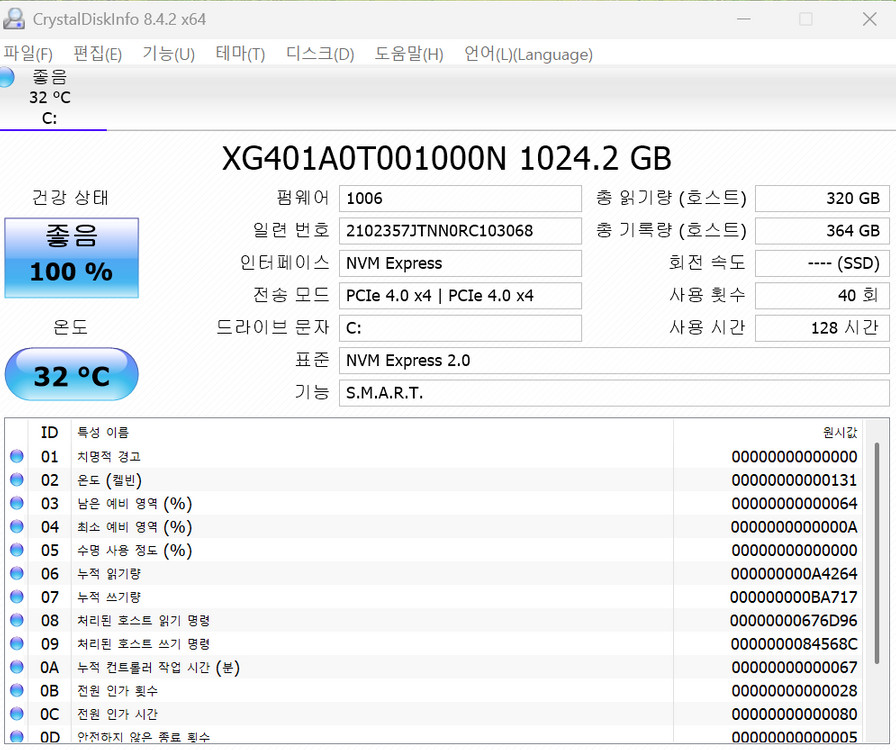Click the blue status orb beside 좋음 disk tab
Screen dimensions: 896x750
tap(6, 77)
